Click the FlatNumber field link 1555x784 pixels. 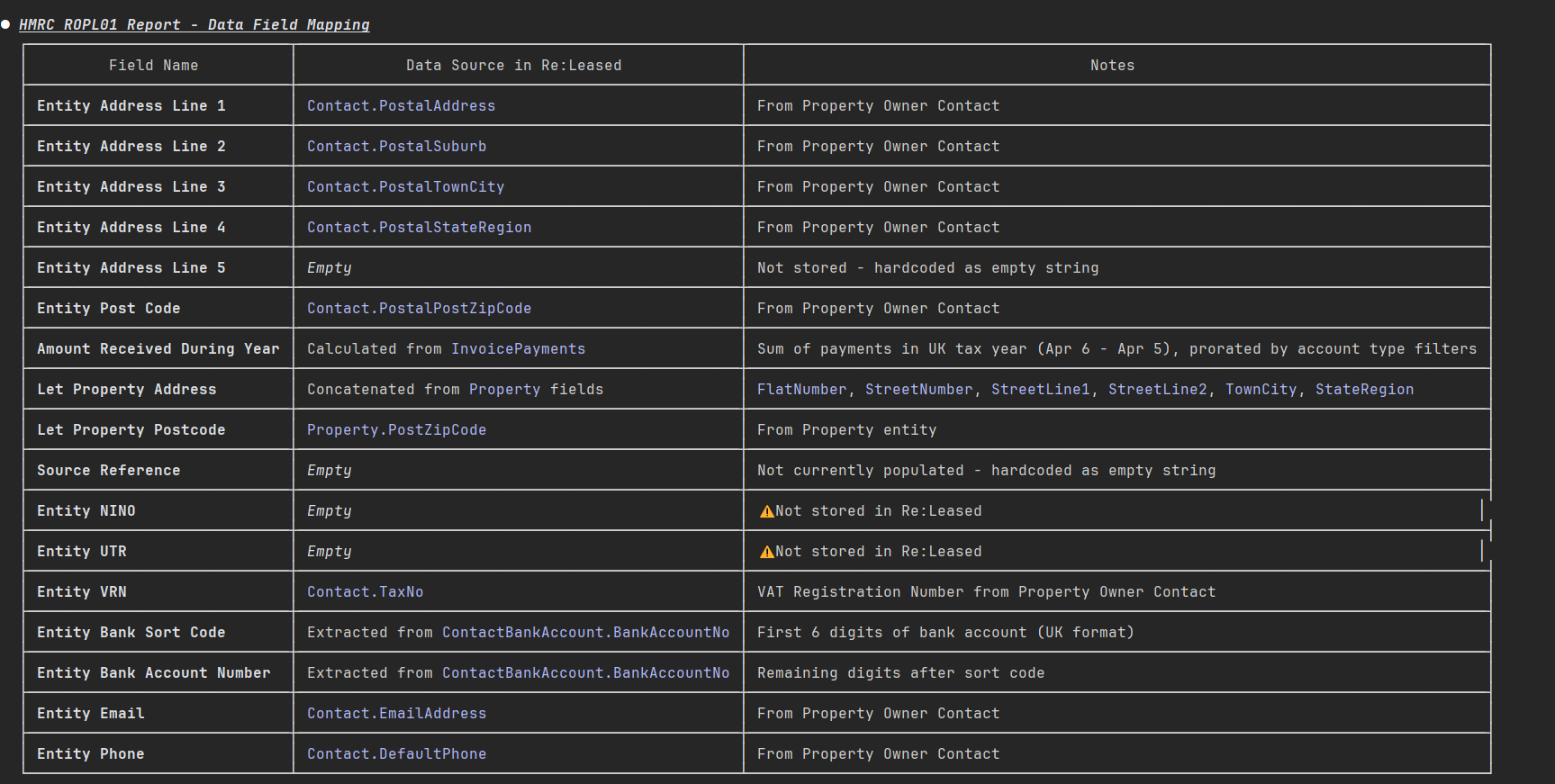[x=801, y=390]
